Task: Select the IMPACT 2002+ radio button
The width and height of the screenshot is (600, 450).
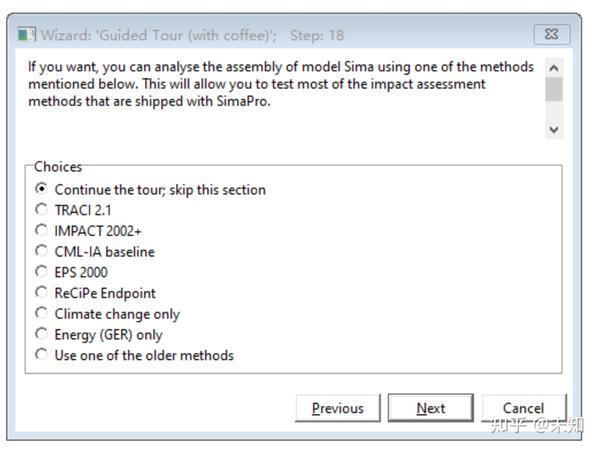Action: click(41, 231)
